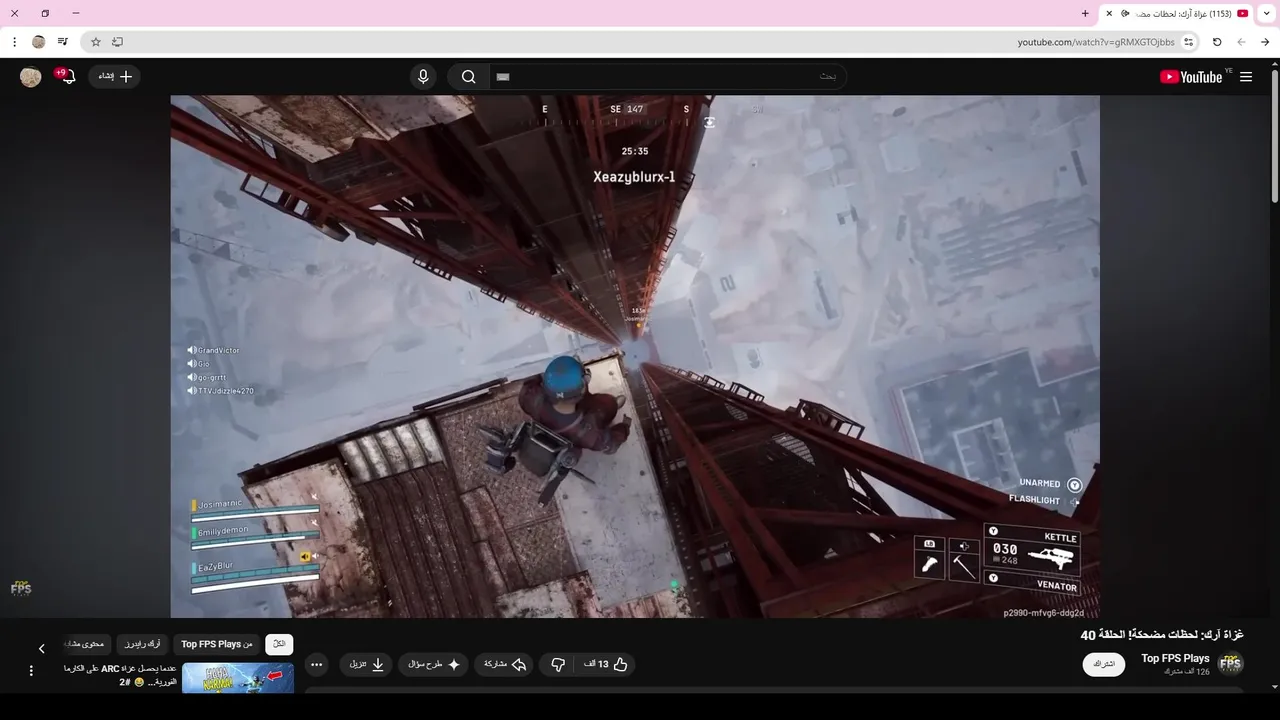The width and height of the screenshot is (1280, 720).
Task: Mute the tab via audio indicator
Action: pyautogui.click(x=1125, y=13)
